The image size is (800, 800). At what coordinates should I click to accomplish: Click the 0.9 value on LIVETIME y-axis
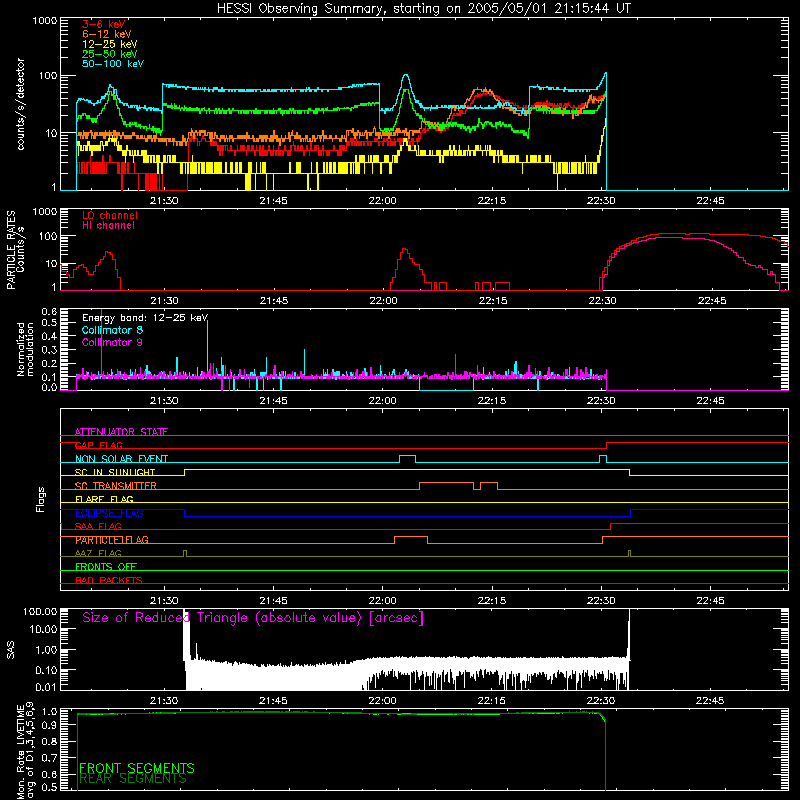tap(51, 724)
